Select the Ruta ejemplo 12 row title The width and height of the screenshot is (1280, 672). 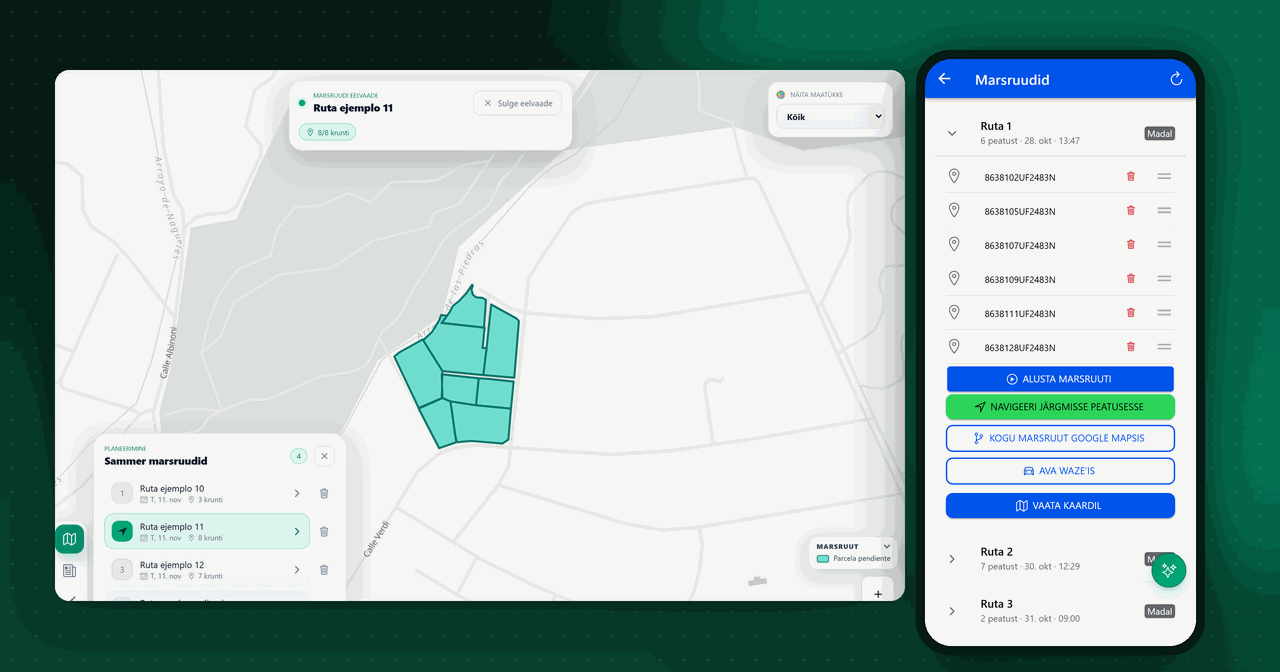pos(172,564)
